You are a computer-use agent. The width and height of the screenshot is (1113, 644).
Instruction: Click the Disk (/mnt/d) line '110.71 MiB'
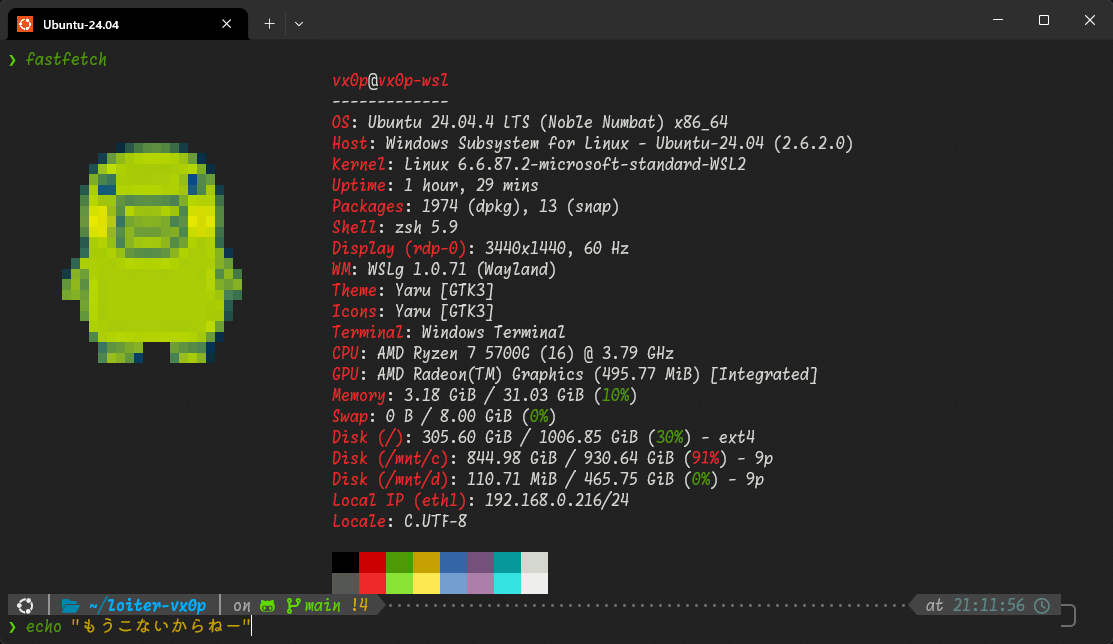coord(548,479)
